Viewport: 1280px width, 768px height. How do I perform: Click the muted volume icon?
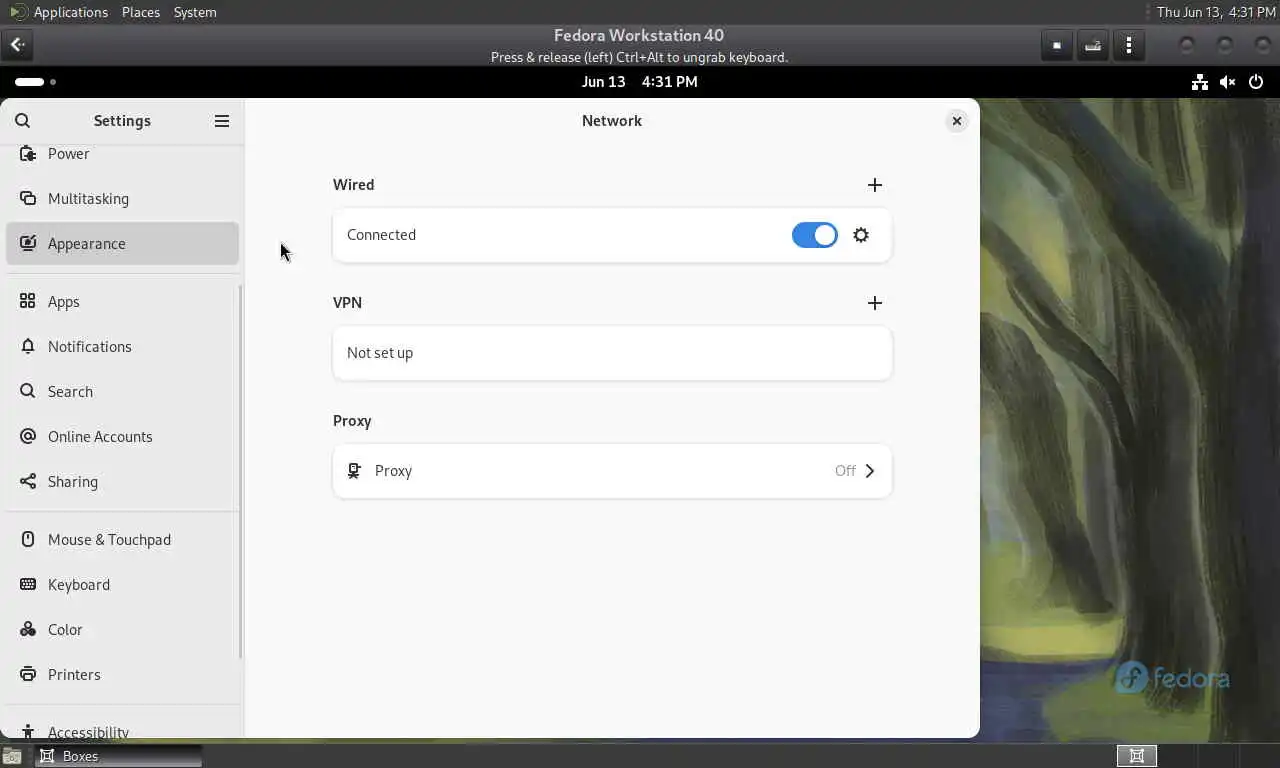pos(1228,82)
